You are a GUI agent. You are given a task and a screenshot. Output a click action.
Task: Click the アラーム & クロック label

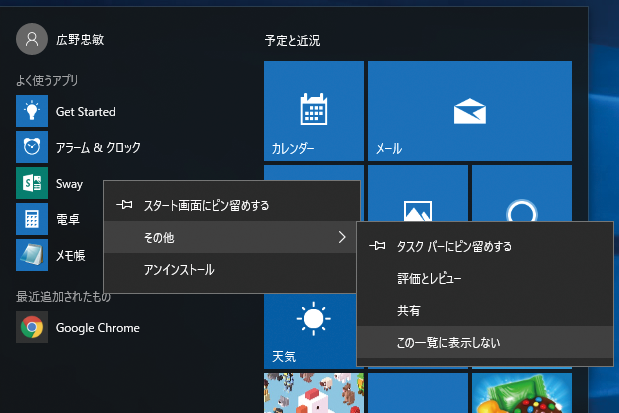[x=98, y=148]
